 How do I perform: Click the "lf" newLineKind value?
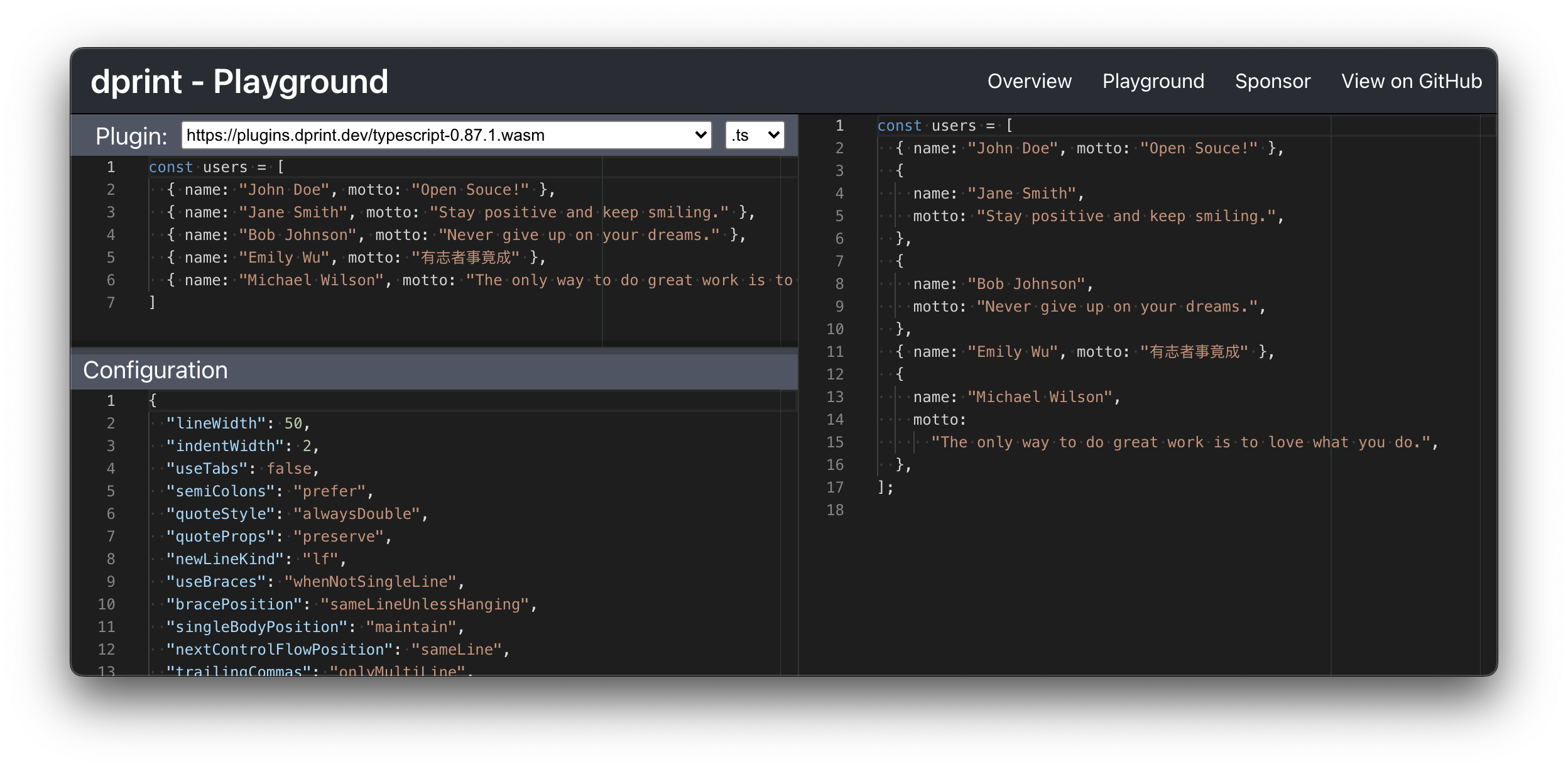tap(320, 559)
